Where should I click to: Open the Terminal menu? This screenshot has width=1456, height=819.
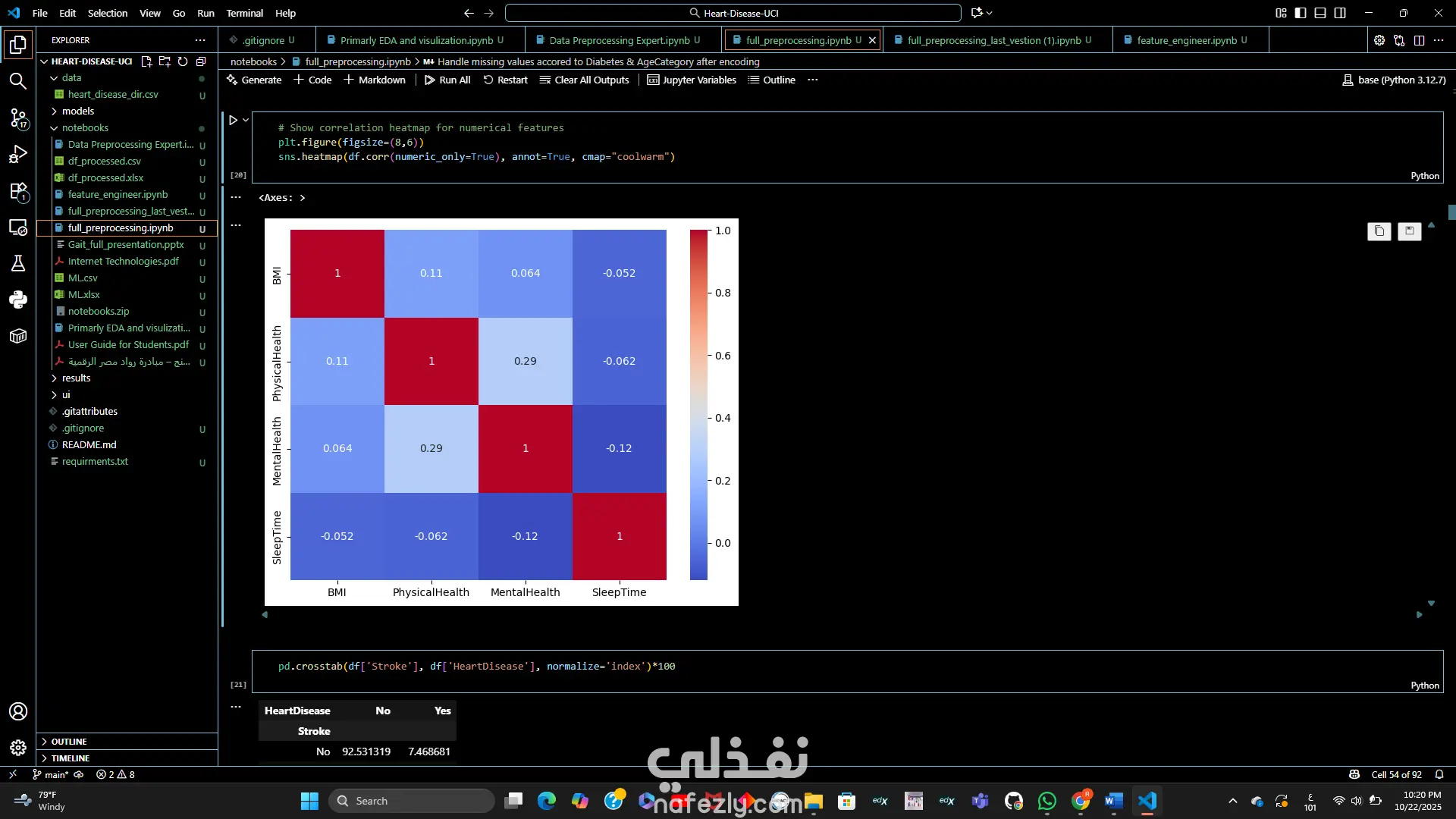244,13
